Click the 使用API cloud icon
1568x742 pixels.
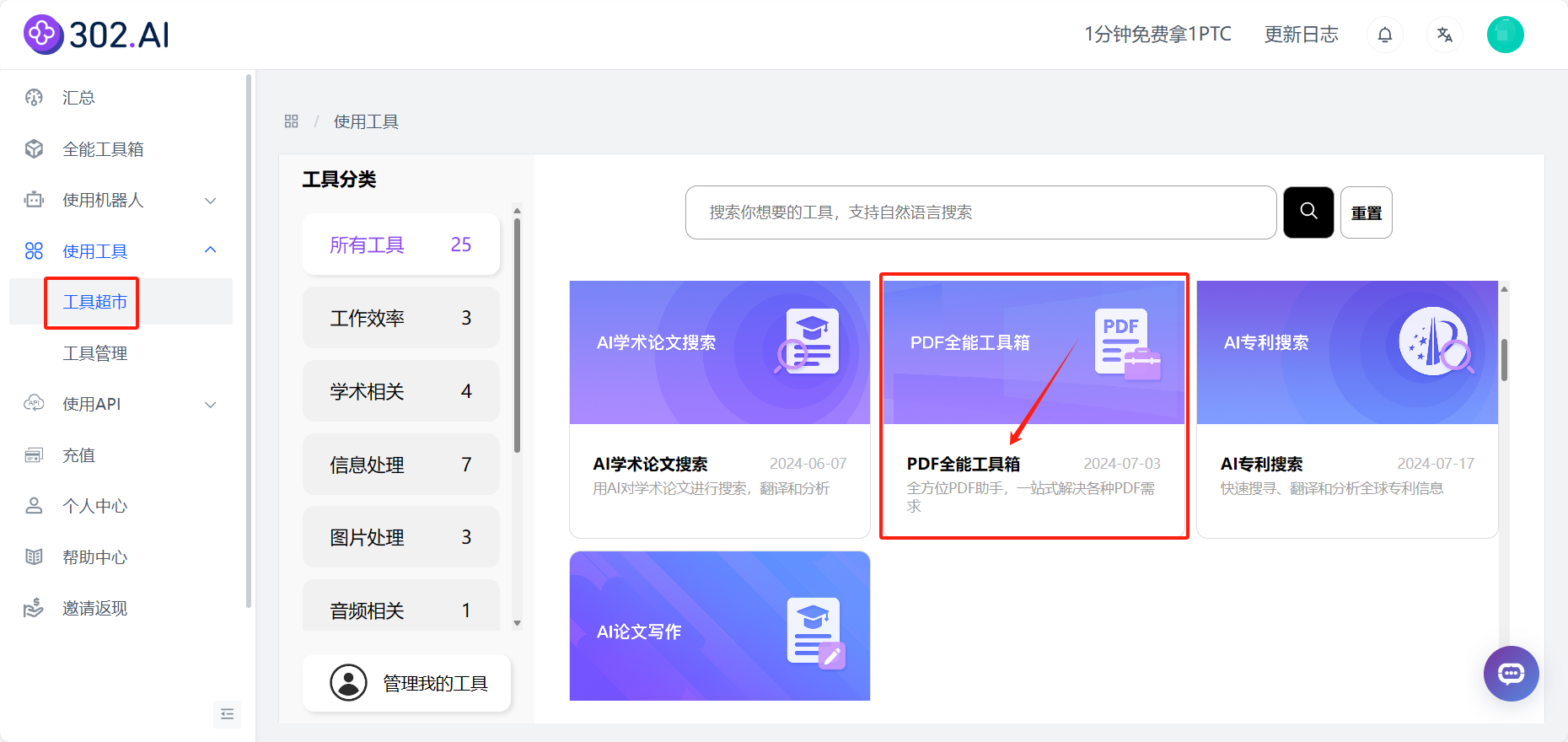coord(34,404)
